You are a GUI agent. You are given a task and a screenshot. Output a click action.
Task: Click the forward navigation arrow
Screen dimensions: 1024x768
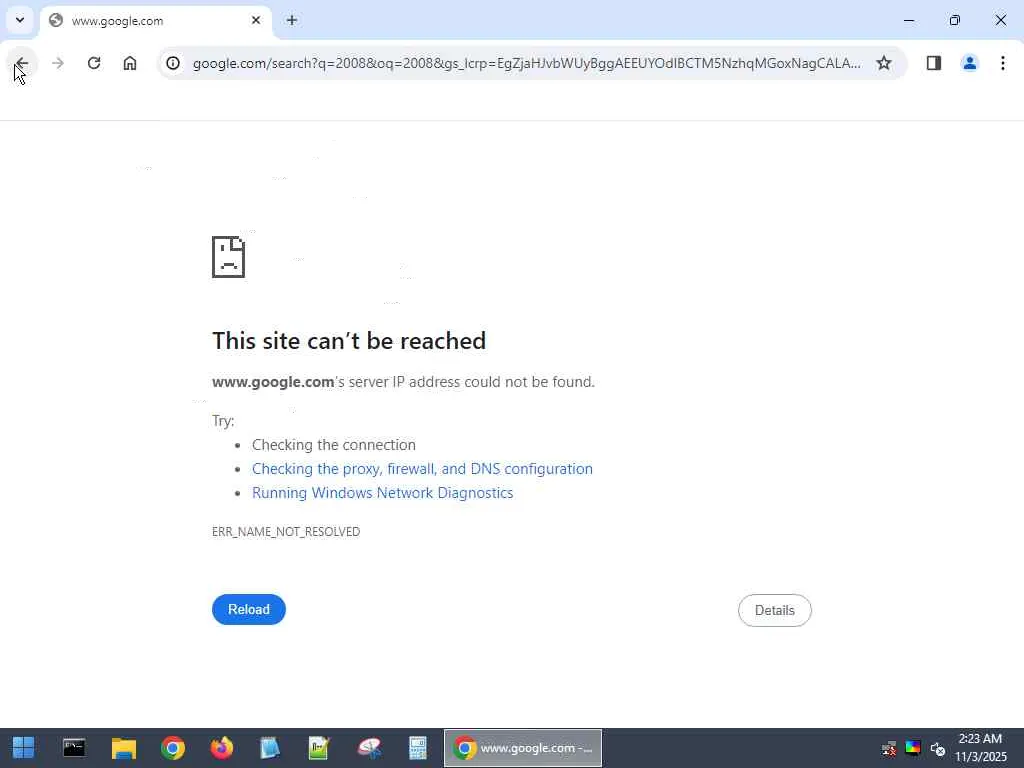(57, 63)
